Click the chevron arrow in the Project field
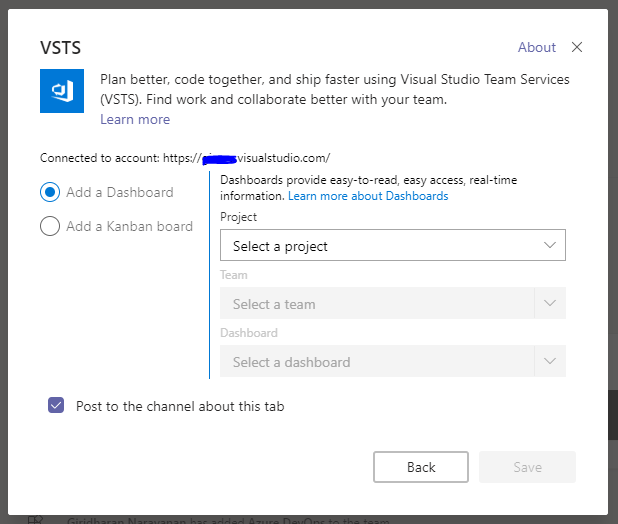Viewport: 618px width, 524px height. click(549, 246)
